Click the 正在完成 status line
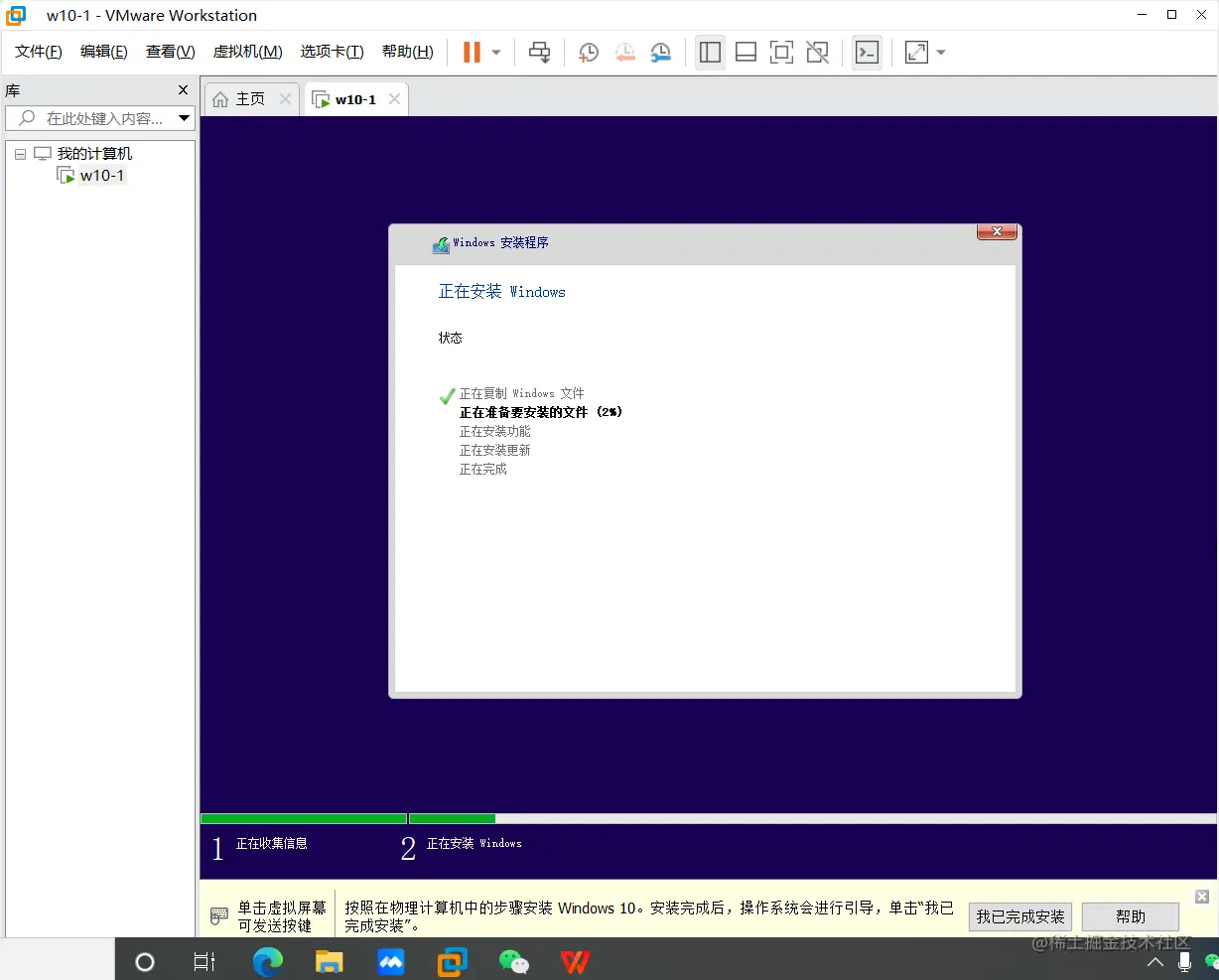The height and width of the screenshot is (980, 1219). point(482,469)
